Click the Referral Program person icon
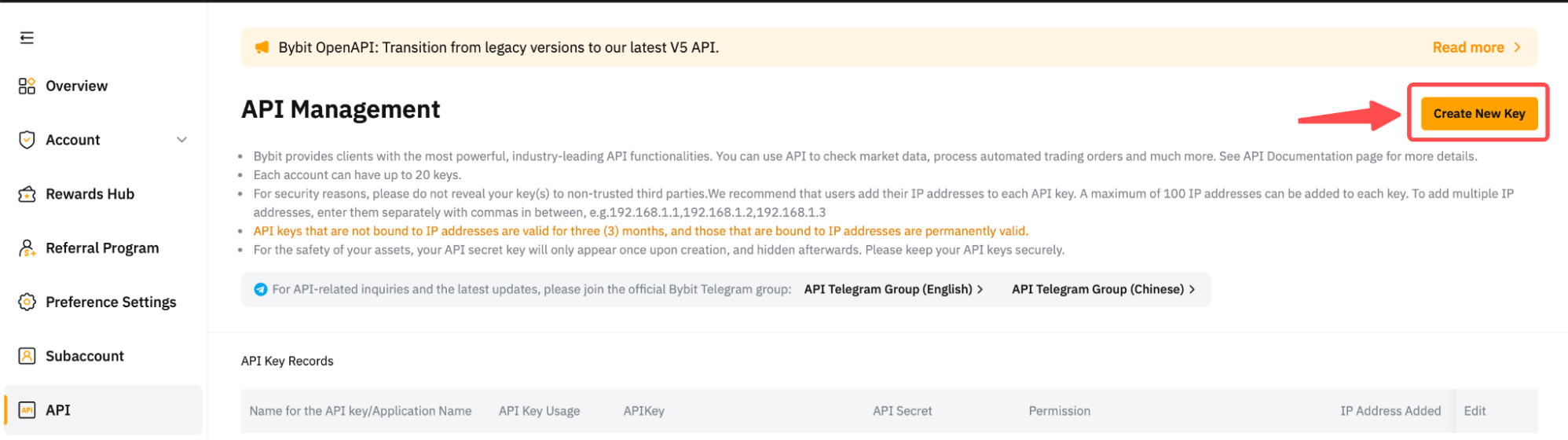This screenshot has width=1568, height=440. 27,248
